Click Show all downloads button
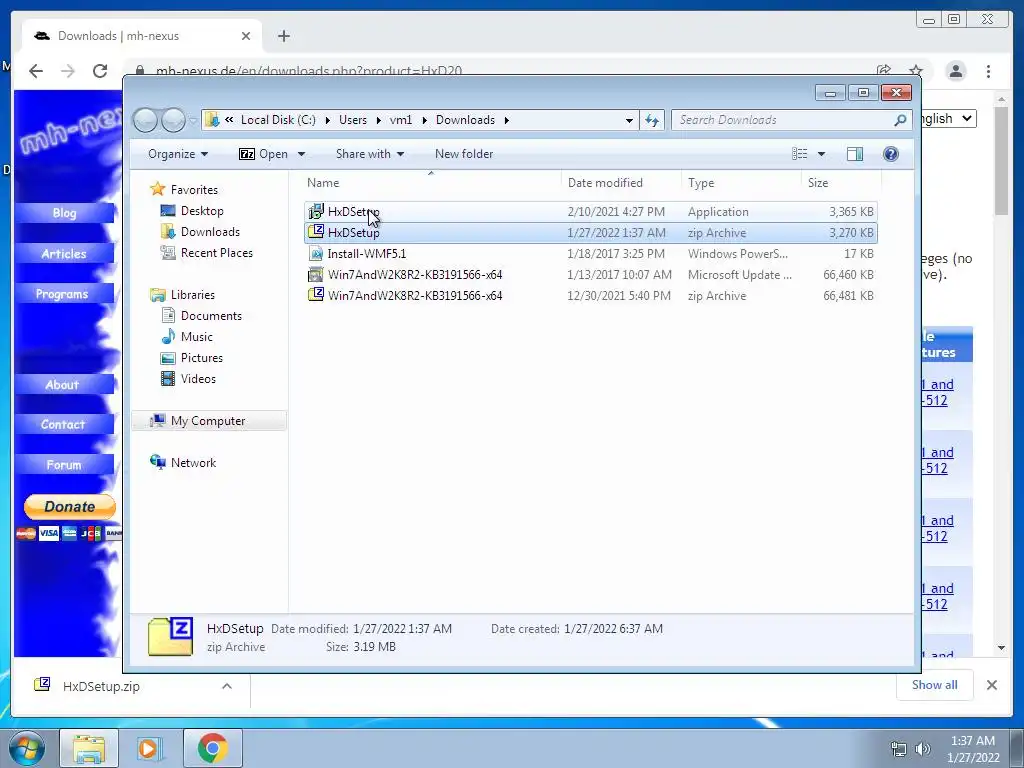The image size is (1024, 768). click(x=935, y=685)
